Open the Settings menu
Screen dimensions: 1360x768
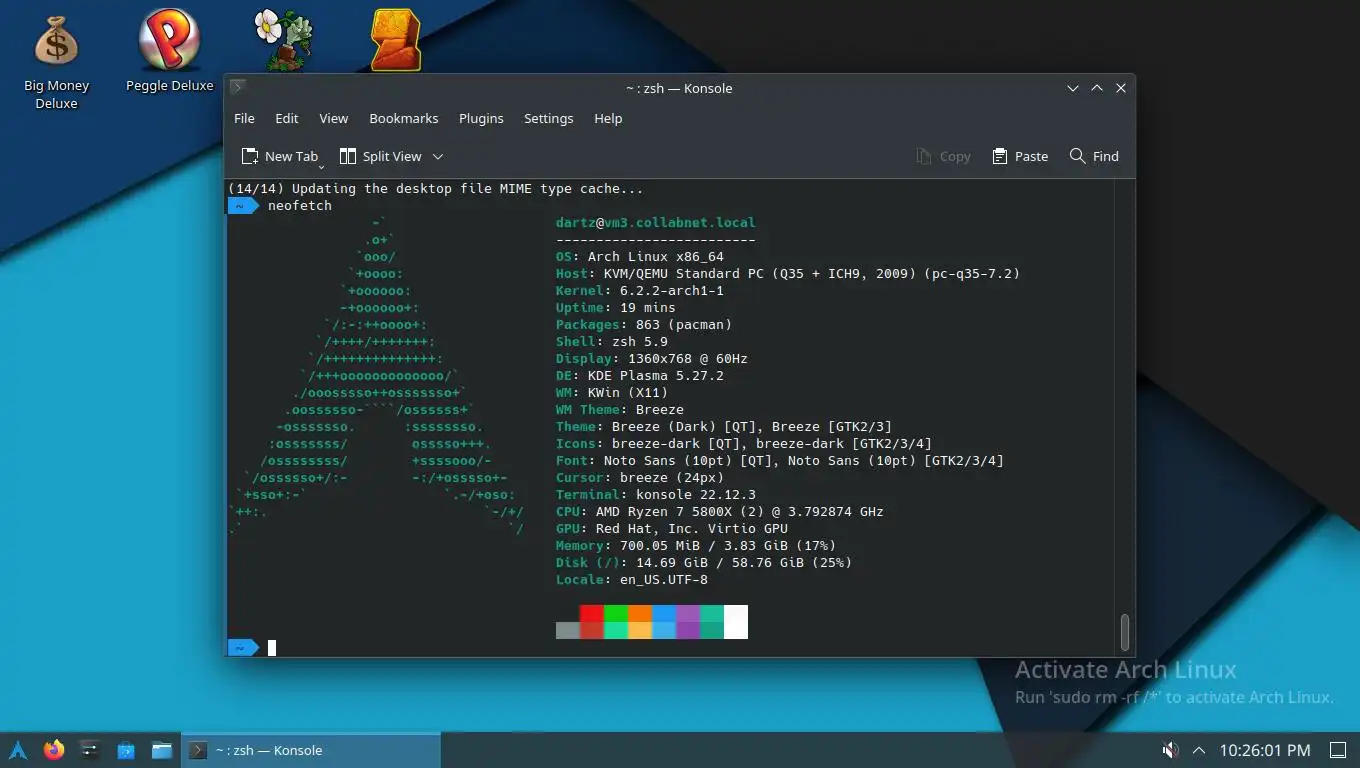549,118
